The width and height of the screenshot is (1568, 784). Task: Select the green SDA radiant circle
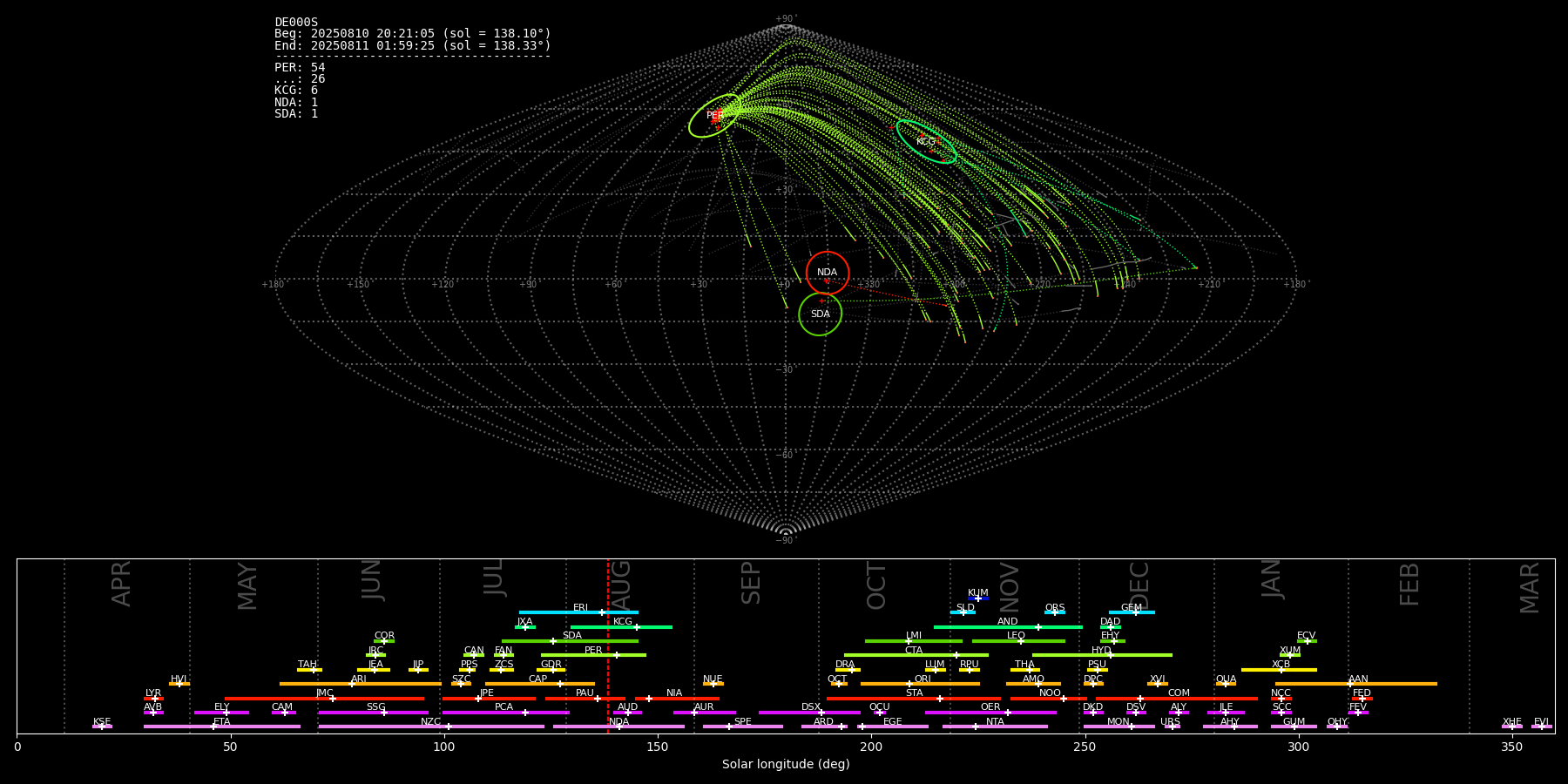click(x=821, y=314)
